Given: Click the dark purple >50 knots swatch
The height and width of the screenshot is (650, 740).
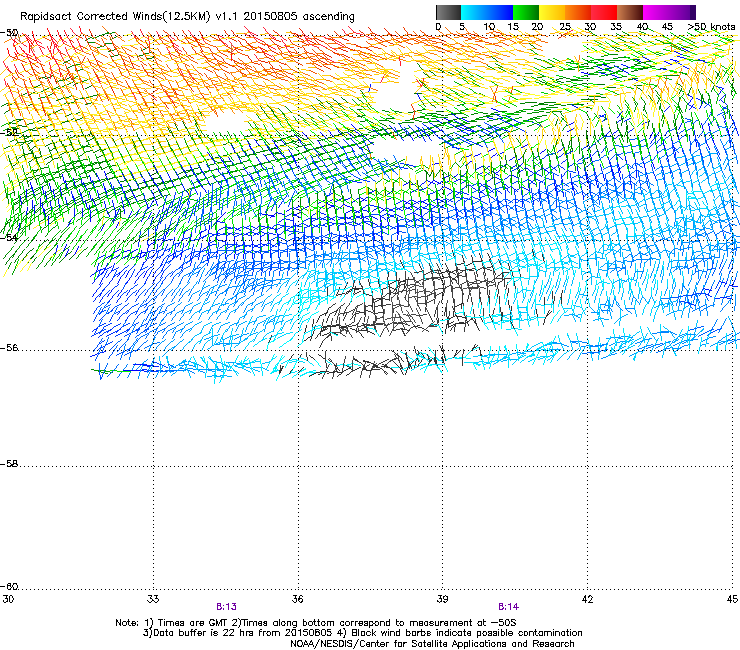Looking at the screenshot, I should [x=693, y=12].
